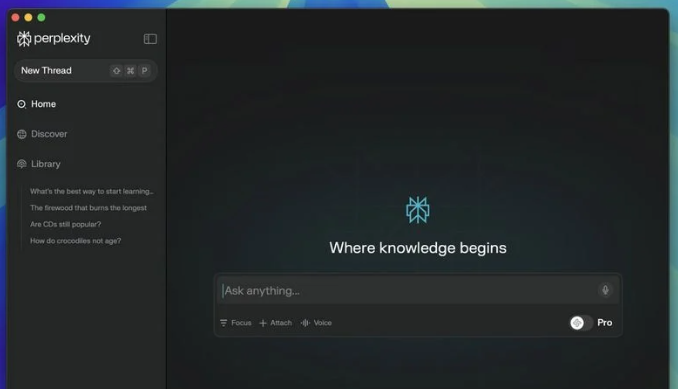Click the command key shortcut badge
The width and height of the screenshot is (678, 389).
click(x=130, y=70)
